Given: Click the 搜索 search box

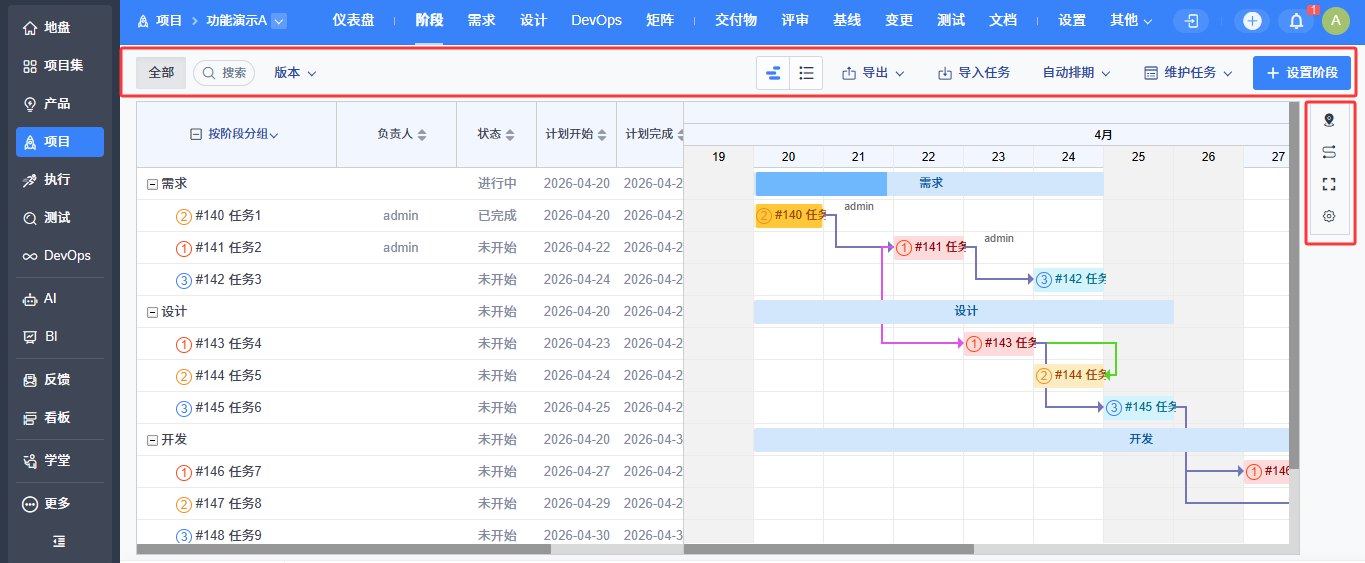Looking at the screenshot, I should (x=224, y=73).
